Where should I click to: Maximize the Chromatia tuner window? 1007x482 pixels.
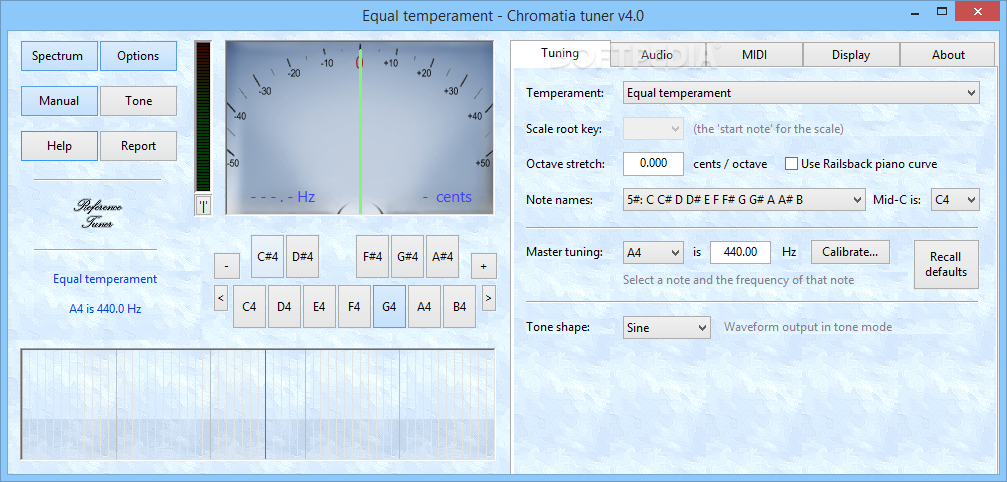click(943, 11)
